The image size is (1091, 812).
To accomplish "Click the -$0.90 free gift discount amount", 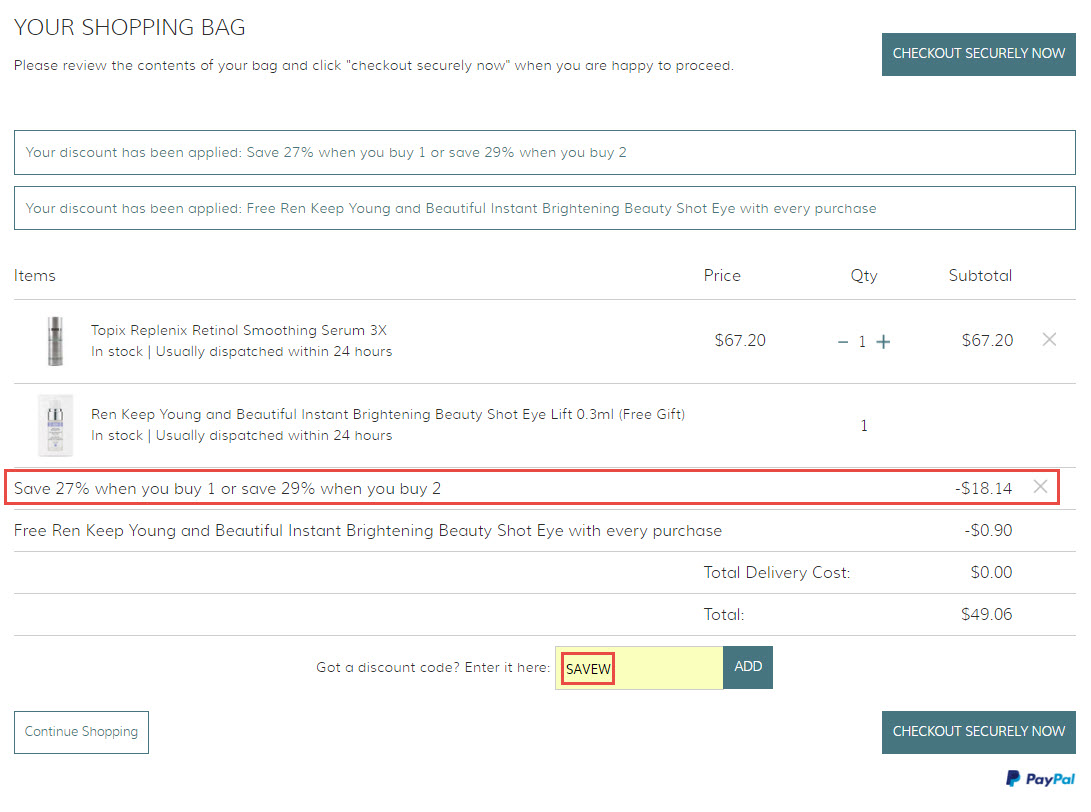I will click(988, 530).
